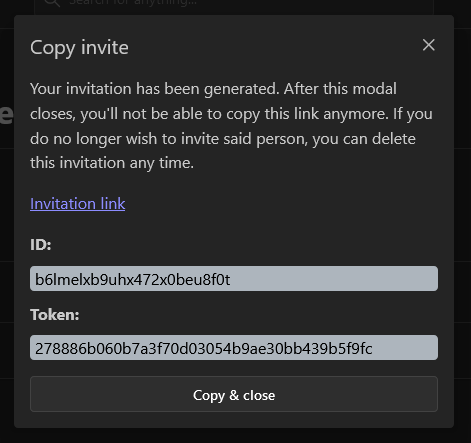Image resolution: width=471 pixels, height=443 pixels.
Task: Click the ID: label
Action: [x=41, y=245]
